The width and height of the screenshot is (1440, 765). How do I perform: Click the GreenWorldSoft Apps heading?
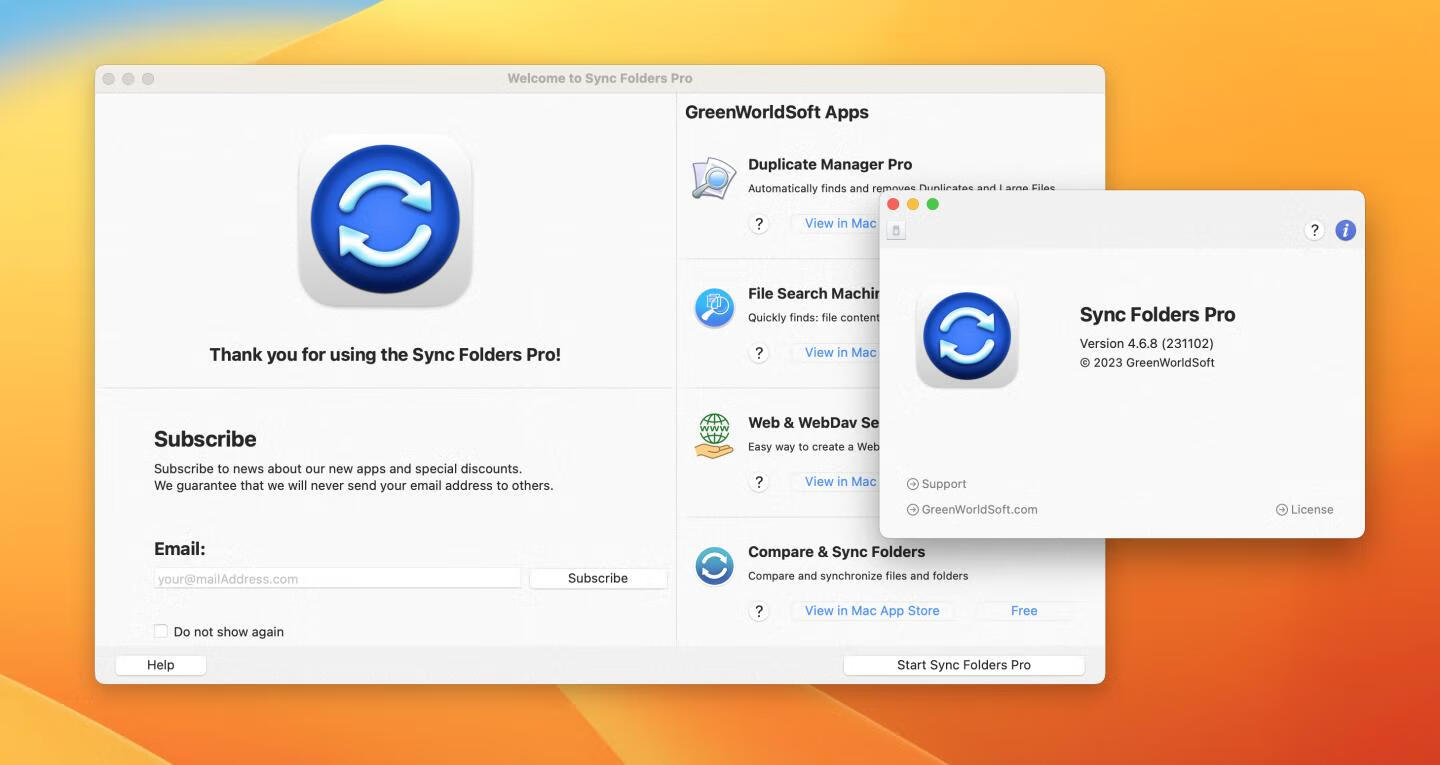777,112
